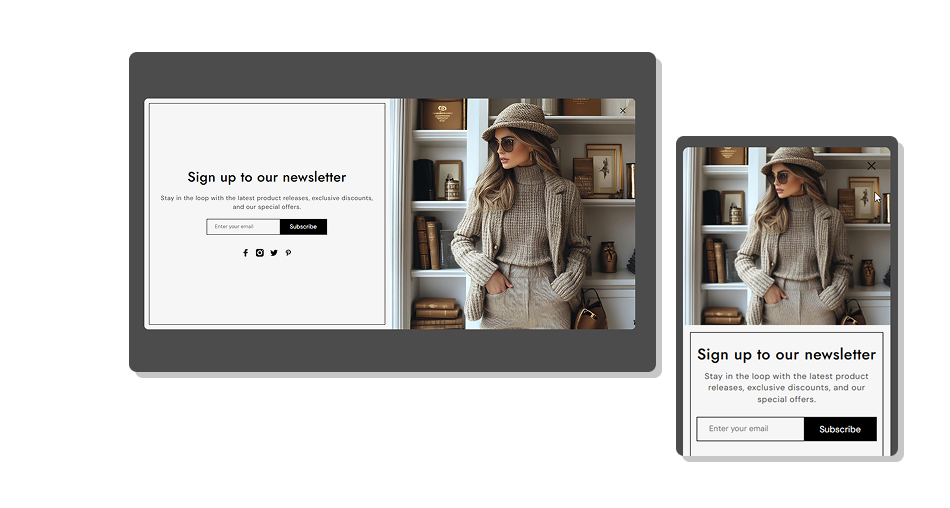The width and height of the screenshot is (950, 508).
Task: Focus the desktop popup email field
Action: click(x=243, y=227)
